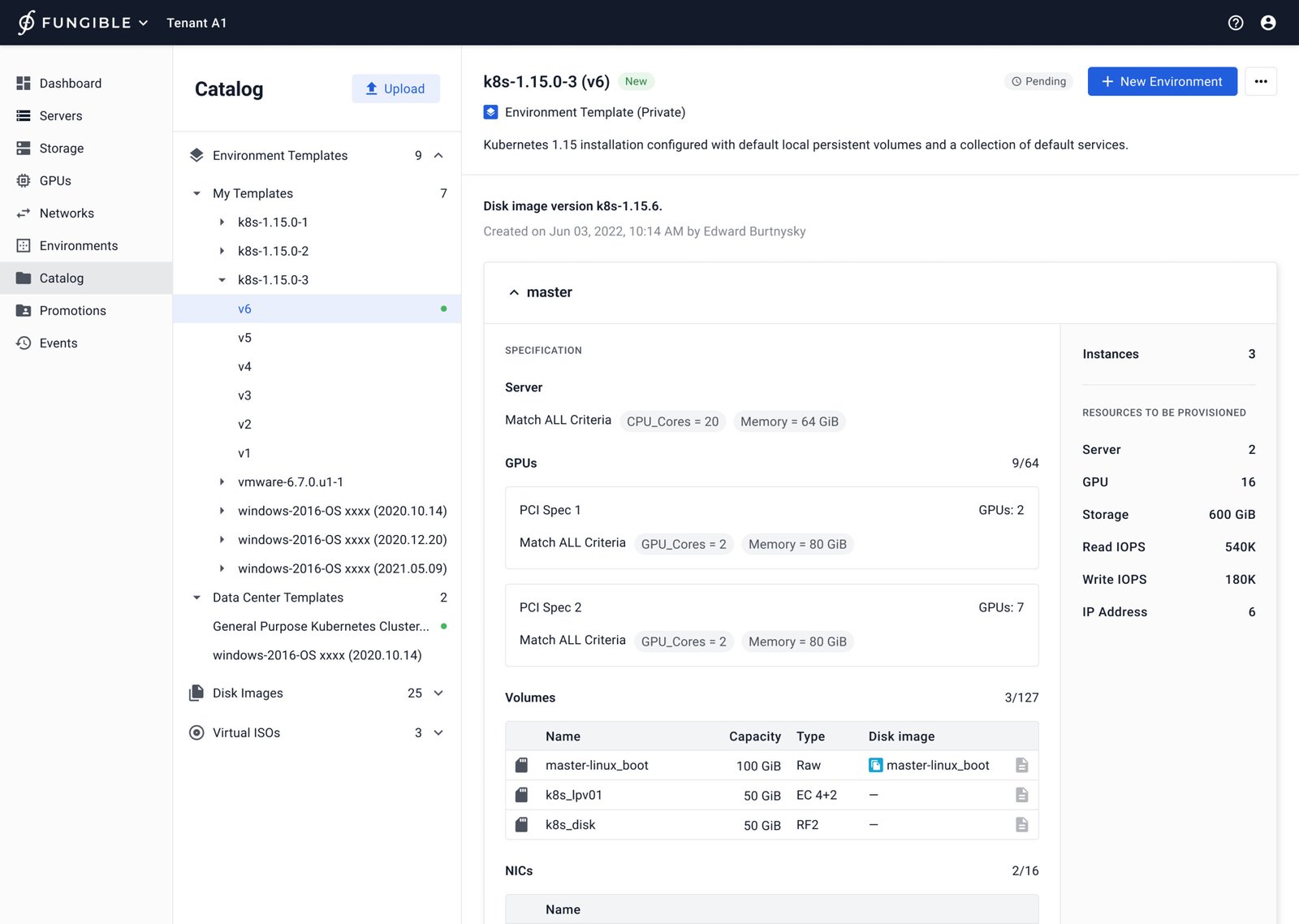Click the document icon in k8s_disk row
Image resolution: width=1299 pixels, height=924 pixels.
point(1021,825)
